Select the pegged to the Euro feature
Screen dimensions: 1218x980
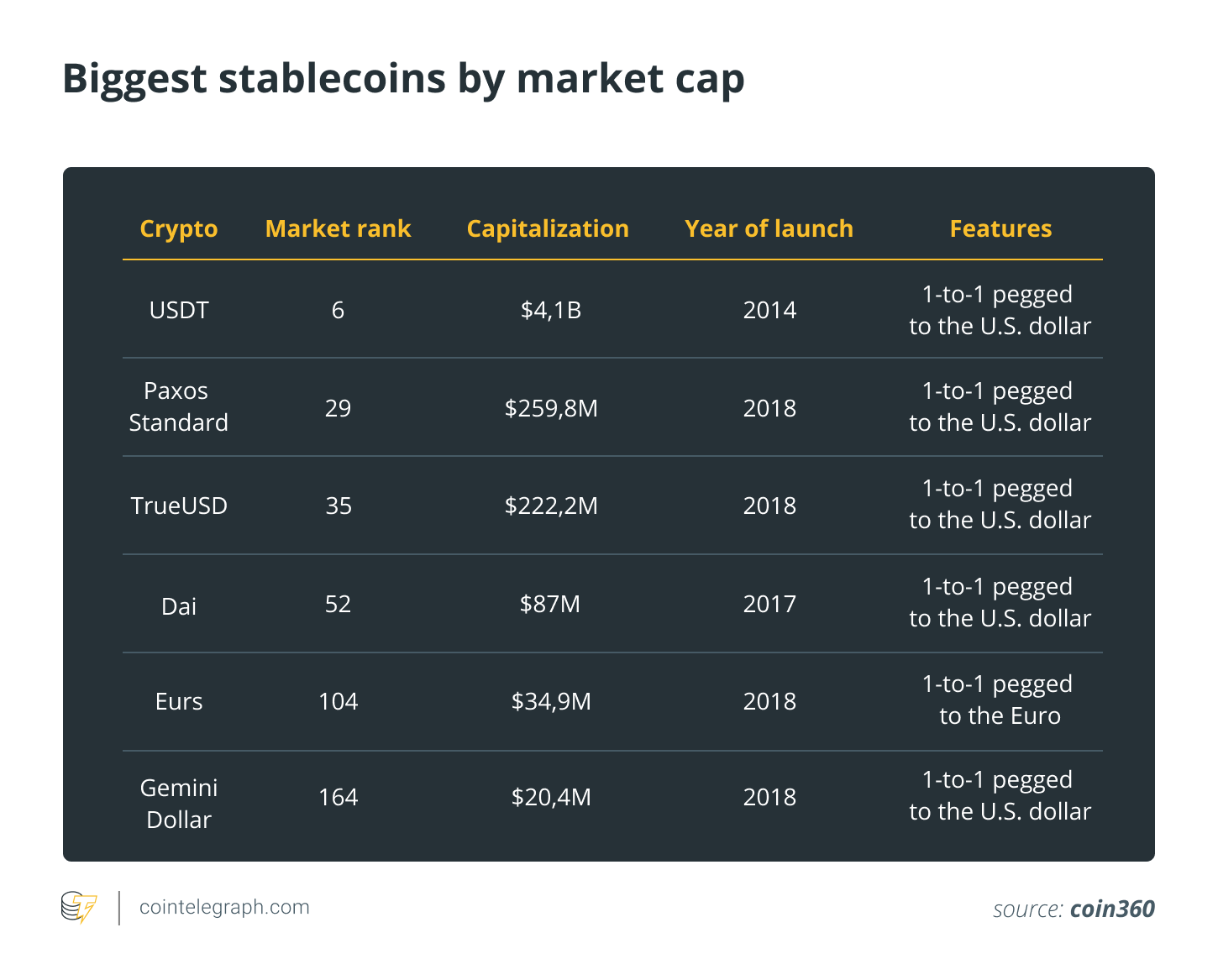pyautogui.click(x=1000, y=700)
